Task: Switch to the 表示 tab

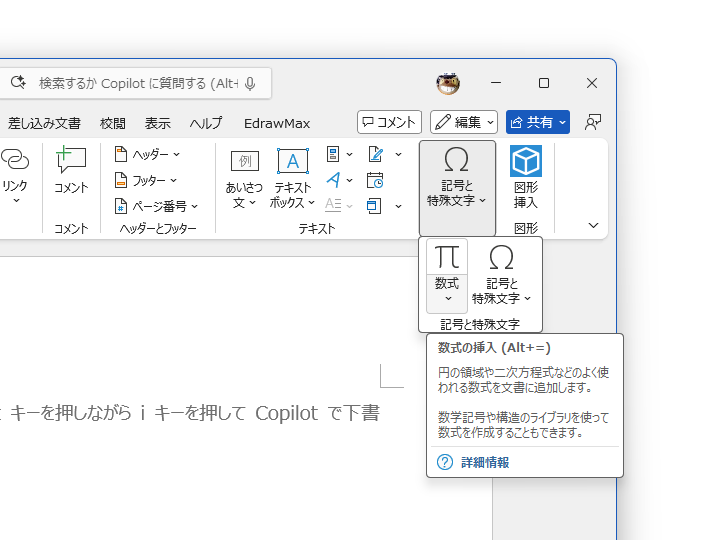Action: coord(158,123)
